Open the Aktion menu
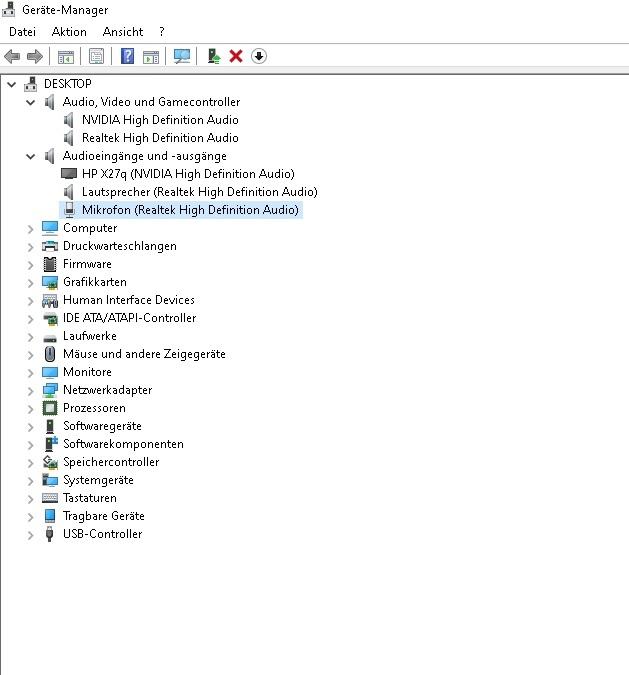 click(69, 32)
